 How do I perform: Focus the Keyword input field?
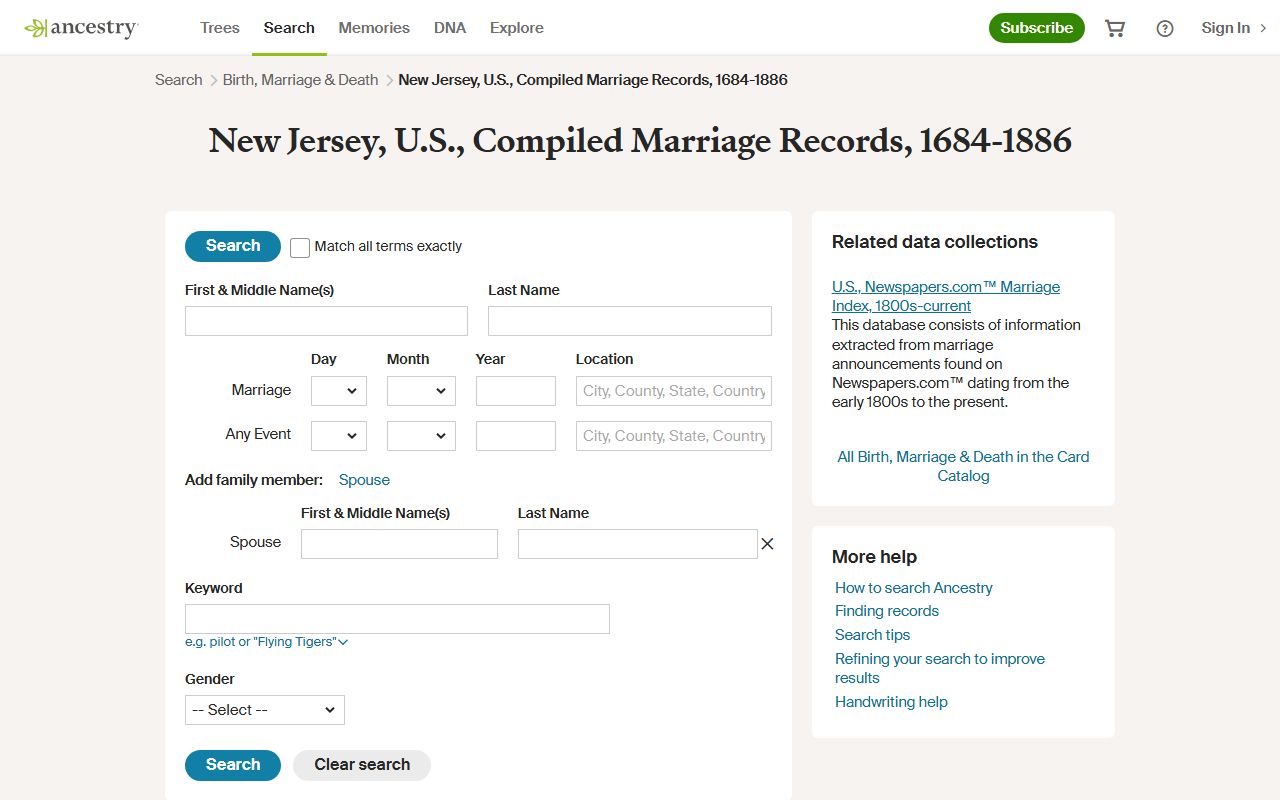[x=397, y=619]
